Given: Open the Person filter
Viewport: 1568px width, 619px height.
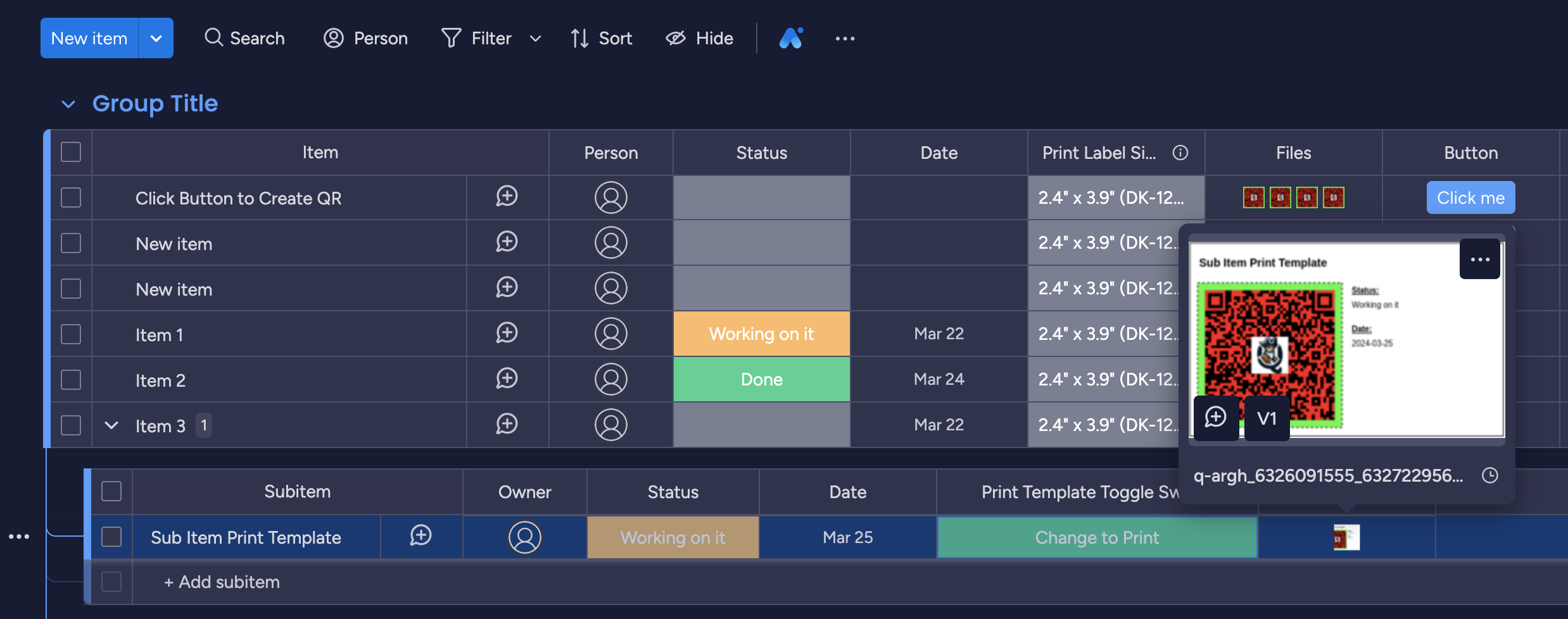Looking at the screenshot, I should 365,38.
